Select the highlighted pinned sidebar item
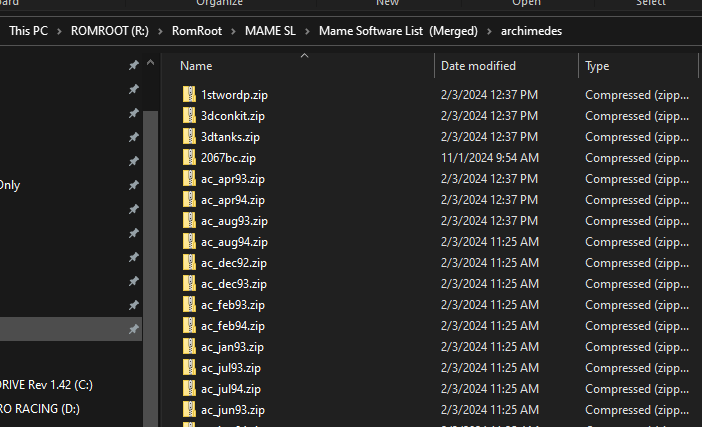This screenshot has height=427, width=702. [x=71, y=329]
